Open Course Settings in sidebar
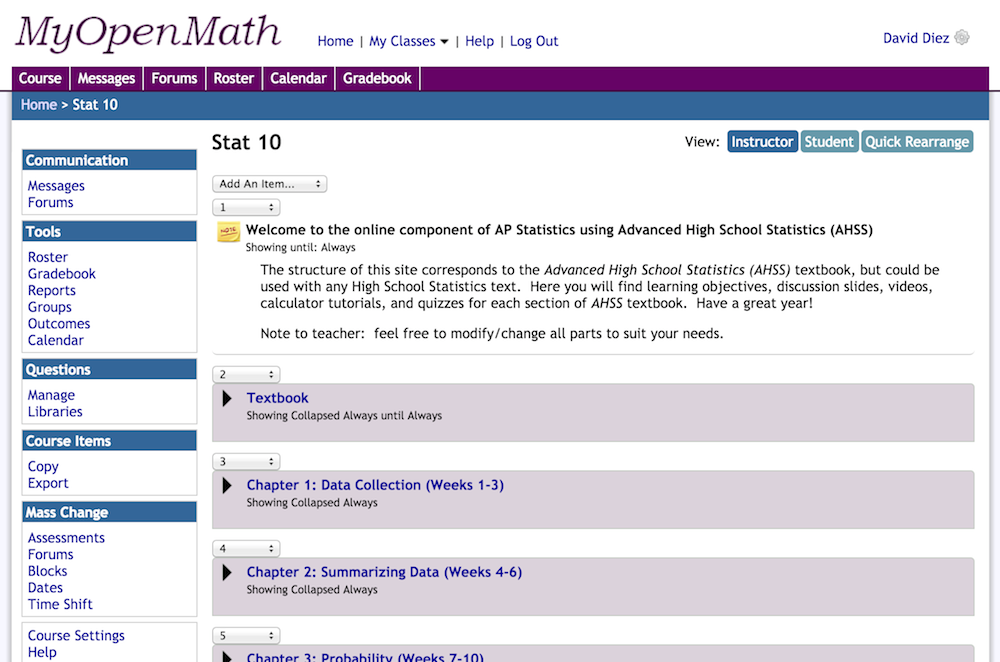Viewport: 1000px width, 662px height. coord(76,636)
